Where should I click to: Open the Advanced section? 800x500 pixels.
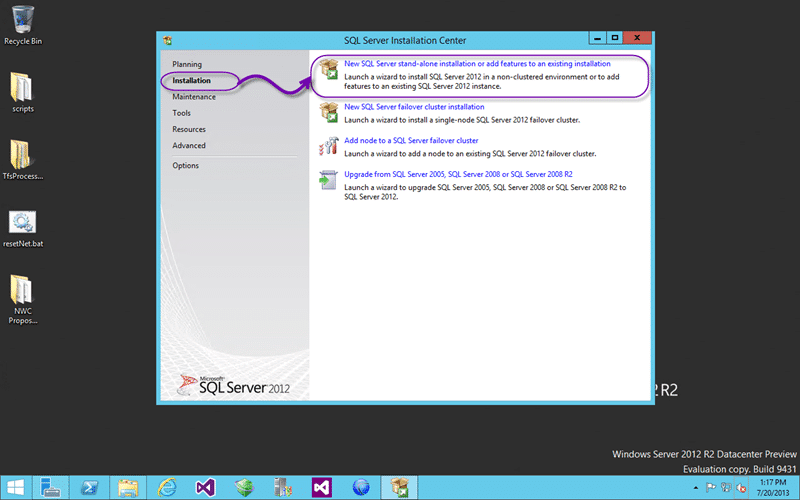189,146
